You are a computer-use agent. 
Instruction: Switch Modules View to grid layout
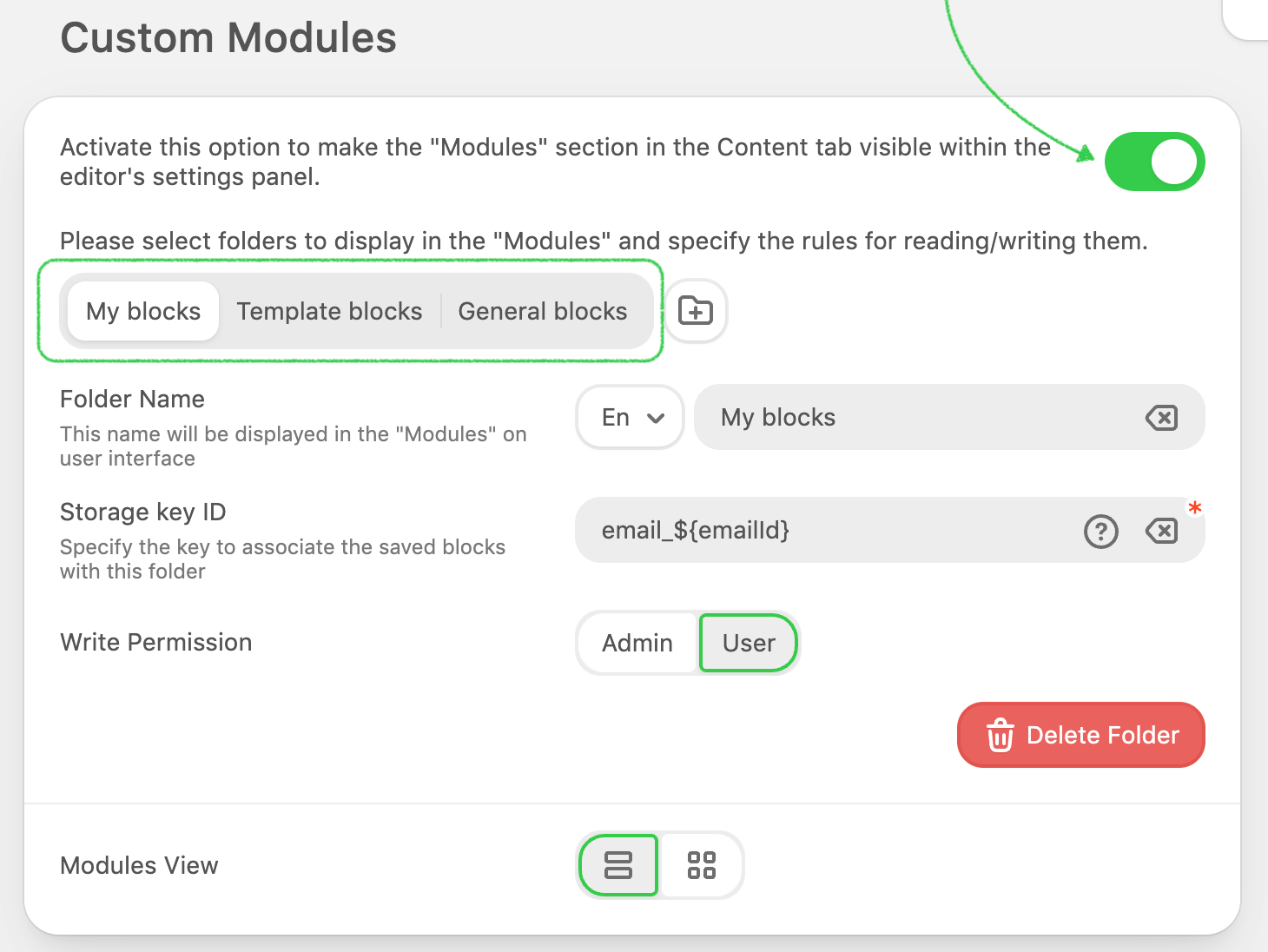coord(701,865)
